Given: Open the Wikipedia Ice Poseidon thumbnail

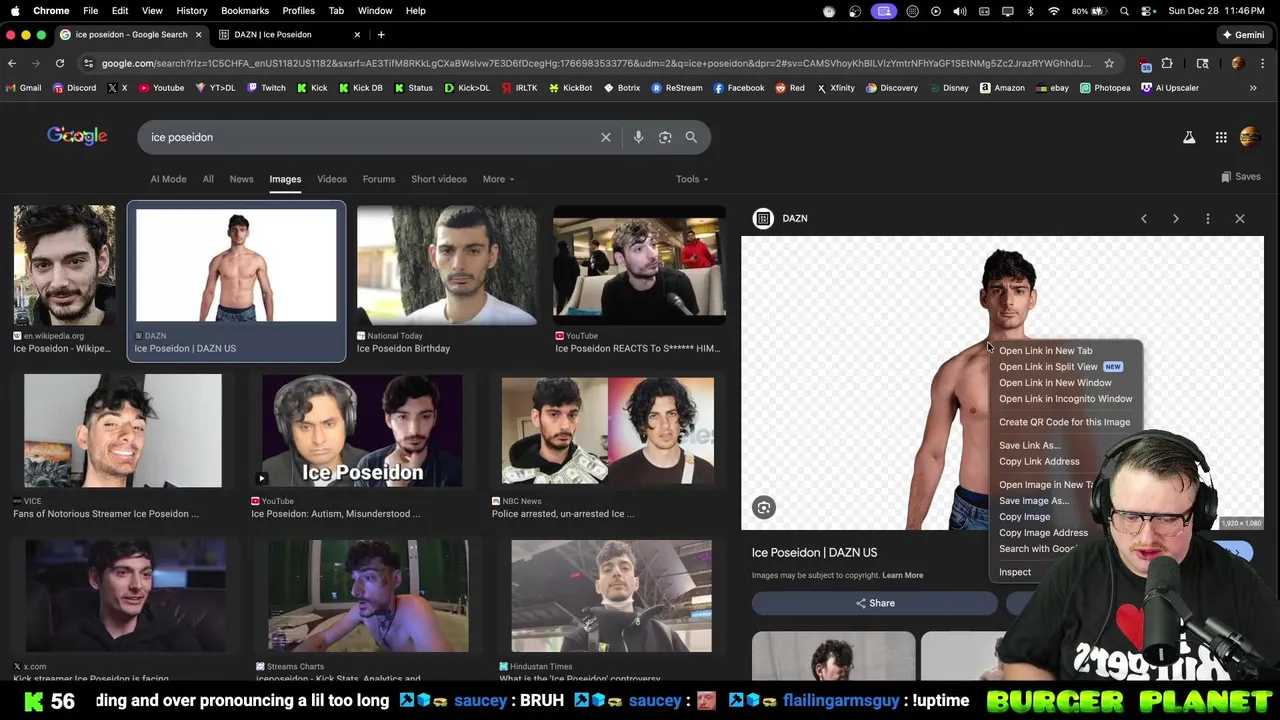Looking at the screenshot, I should click(65, 266).
